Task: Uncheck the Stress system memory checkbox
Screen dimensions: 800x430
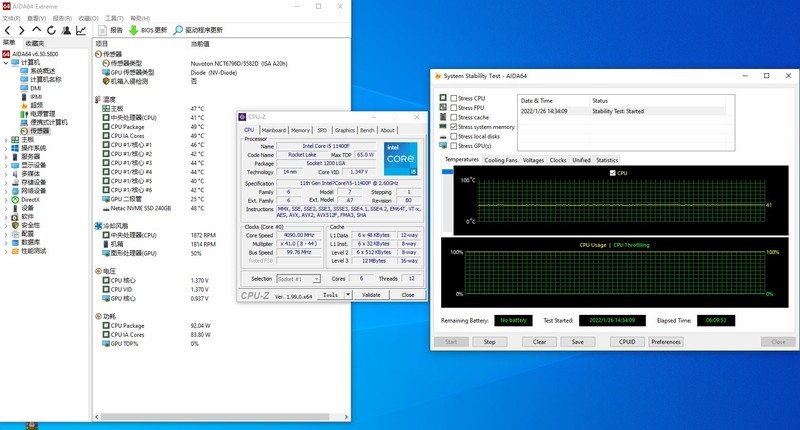Action: [x=454, y=127]
